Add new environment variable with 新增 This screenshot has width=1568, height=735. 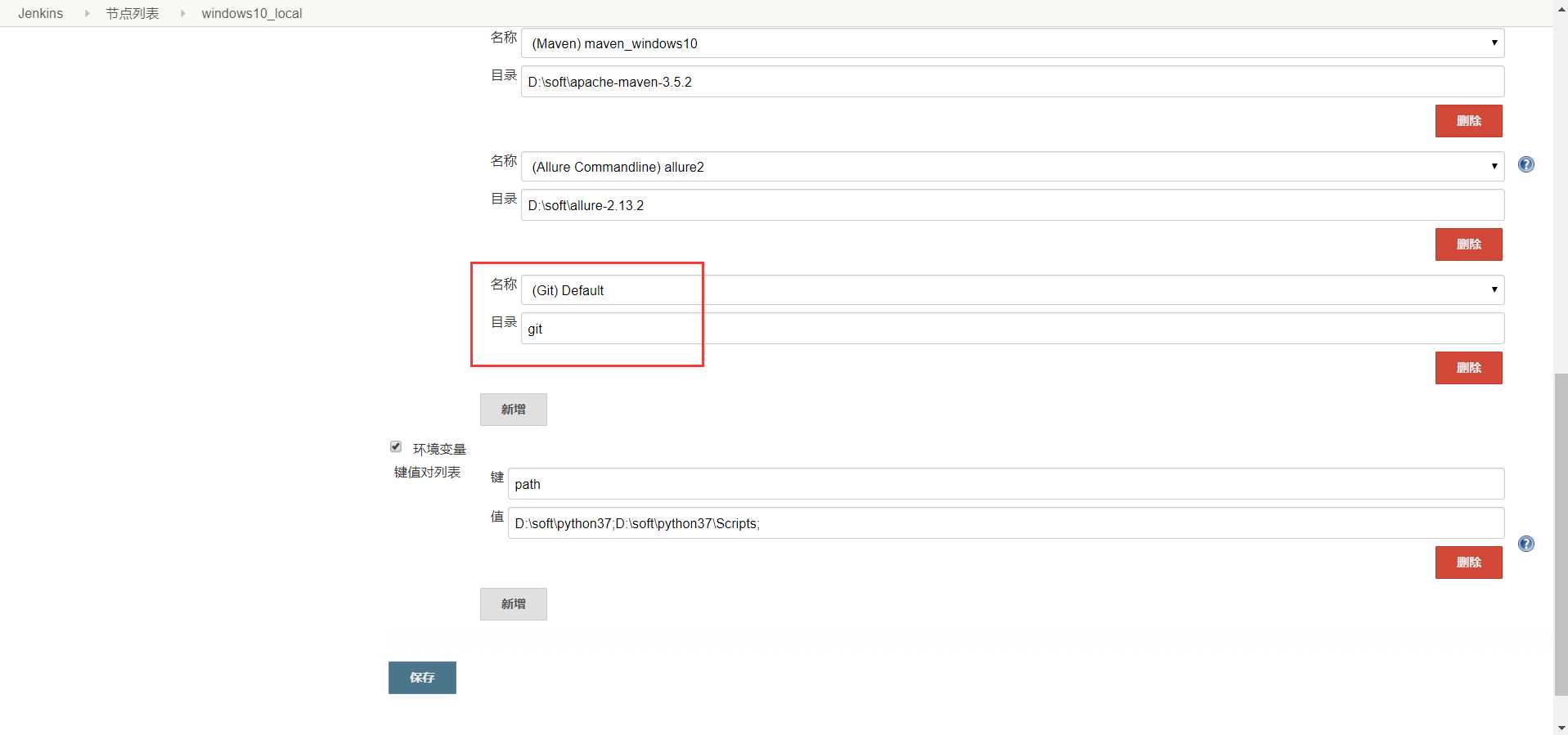click(514, 604)
